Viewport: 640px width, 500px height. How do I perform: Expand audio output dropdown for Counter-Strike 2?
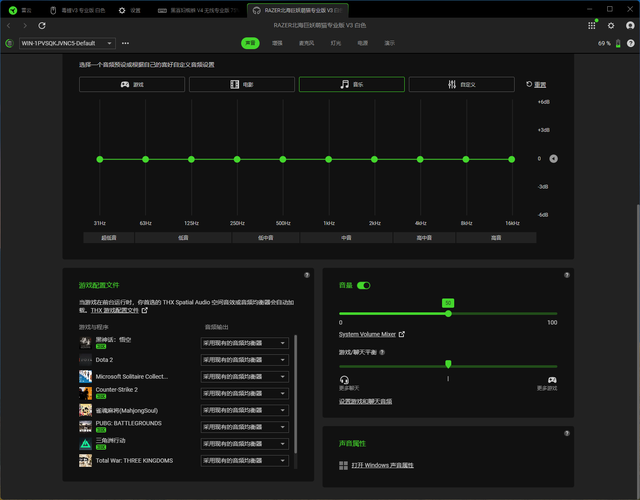tap(244, 394)
